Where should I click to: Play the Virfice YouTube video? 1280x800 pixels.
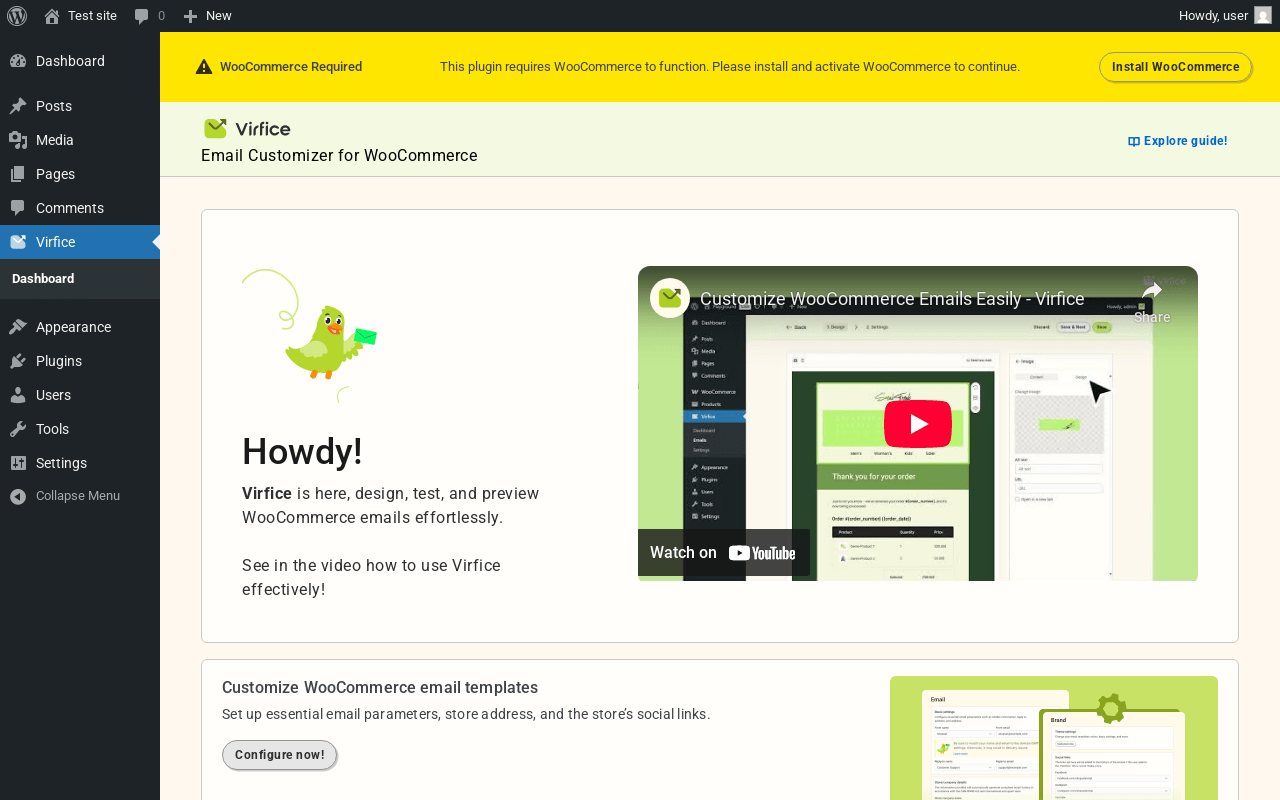[918, 424]
